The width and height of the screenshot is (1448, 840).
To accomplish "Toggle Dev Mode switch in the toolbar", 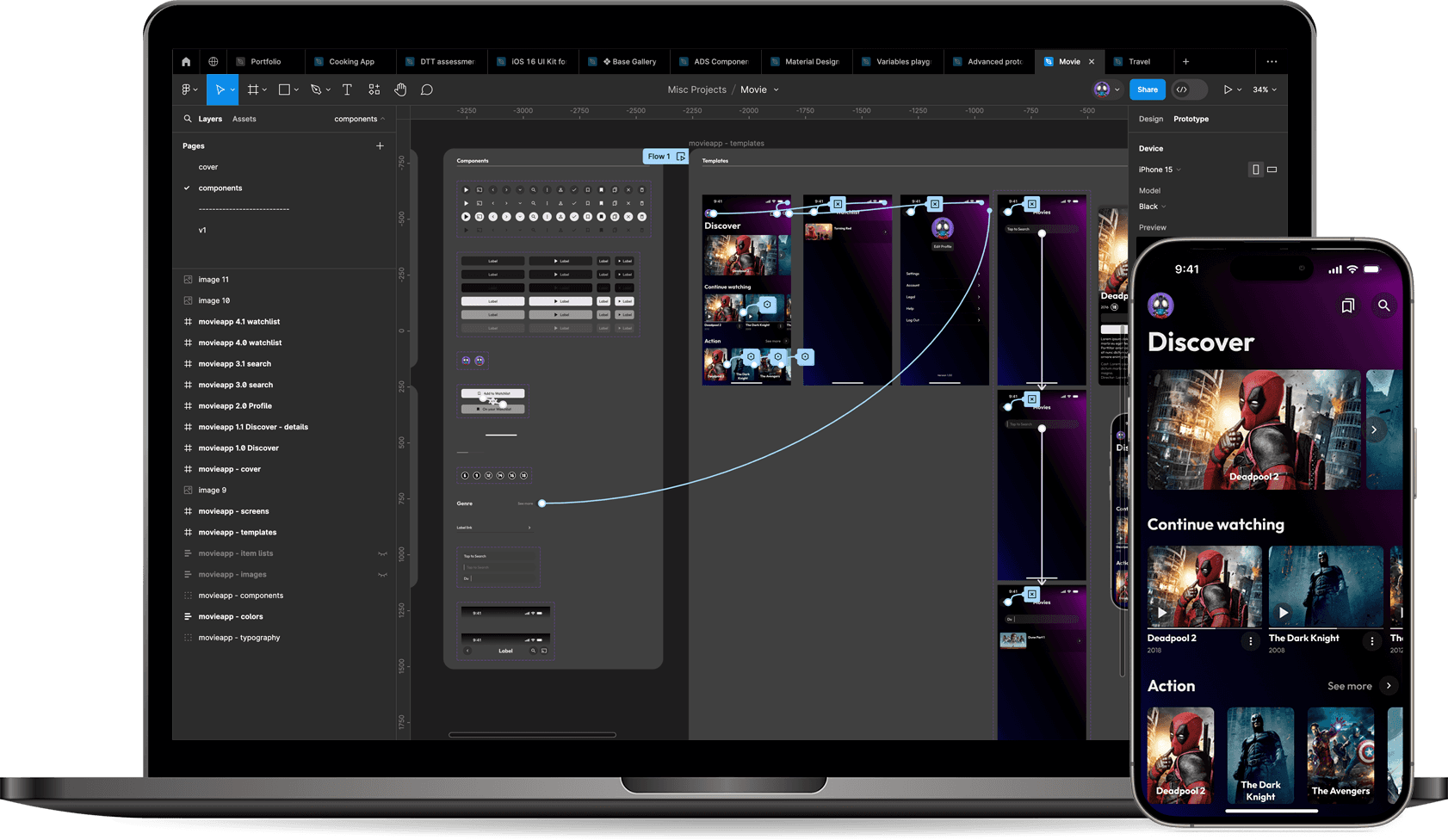I will point(1189,90).
